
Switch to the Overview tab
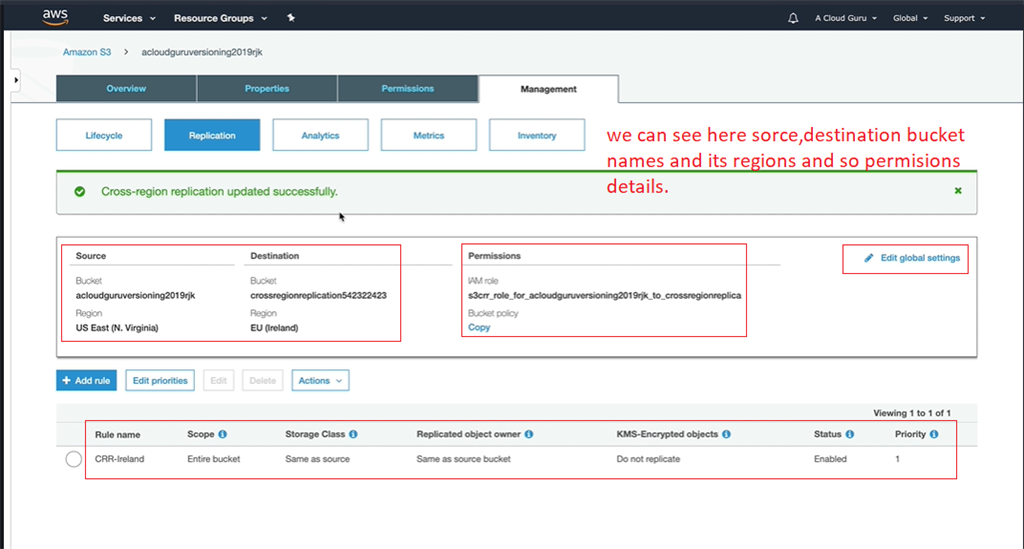[126, 89]
